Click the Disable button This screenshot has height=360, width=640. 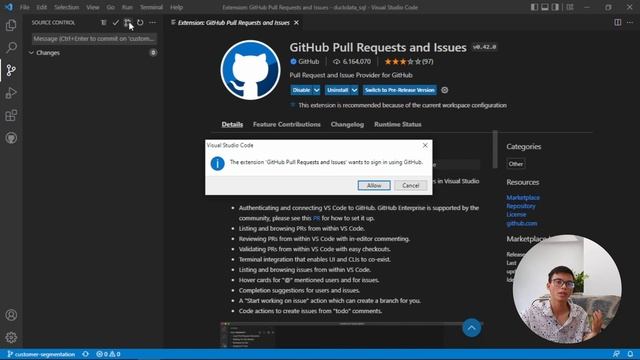point(301,90)
